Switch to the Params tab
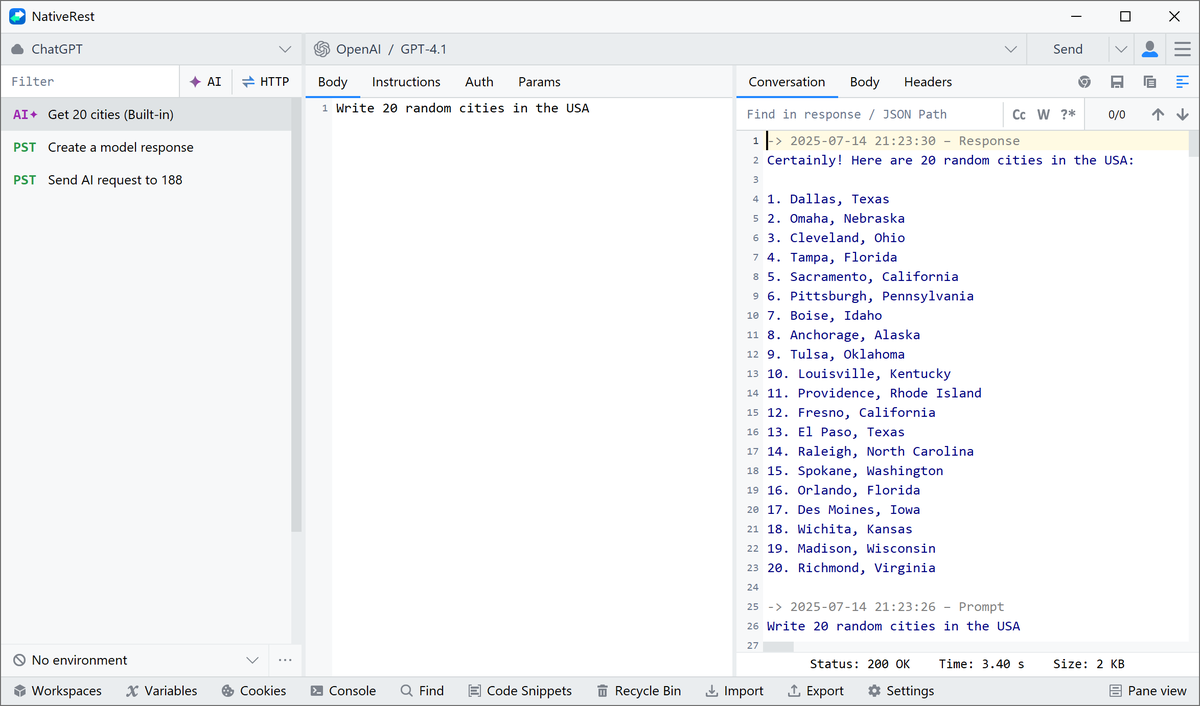 pos(539,82)
